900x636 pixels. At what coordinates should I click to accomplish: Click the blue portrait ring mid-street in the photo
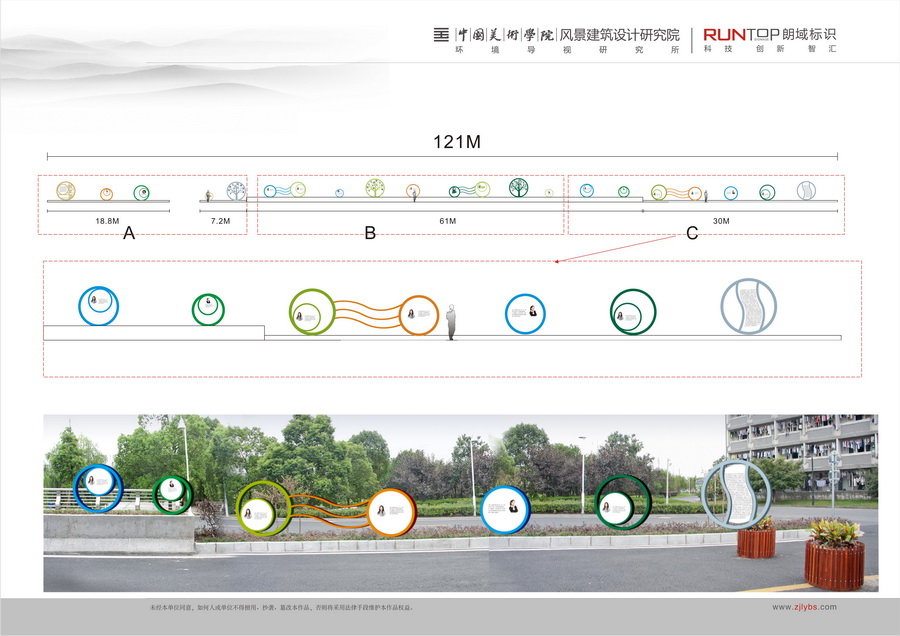tap(505, 510)
